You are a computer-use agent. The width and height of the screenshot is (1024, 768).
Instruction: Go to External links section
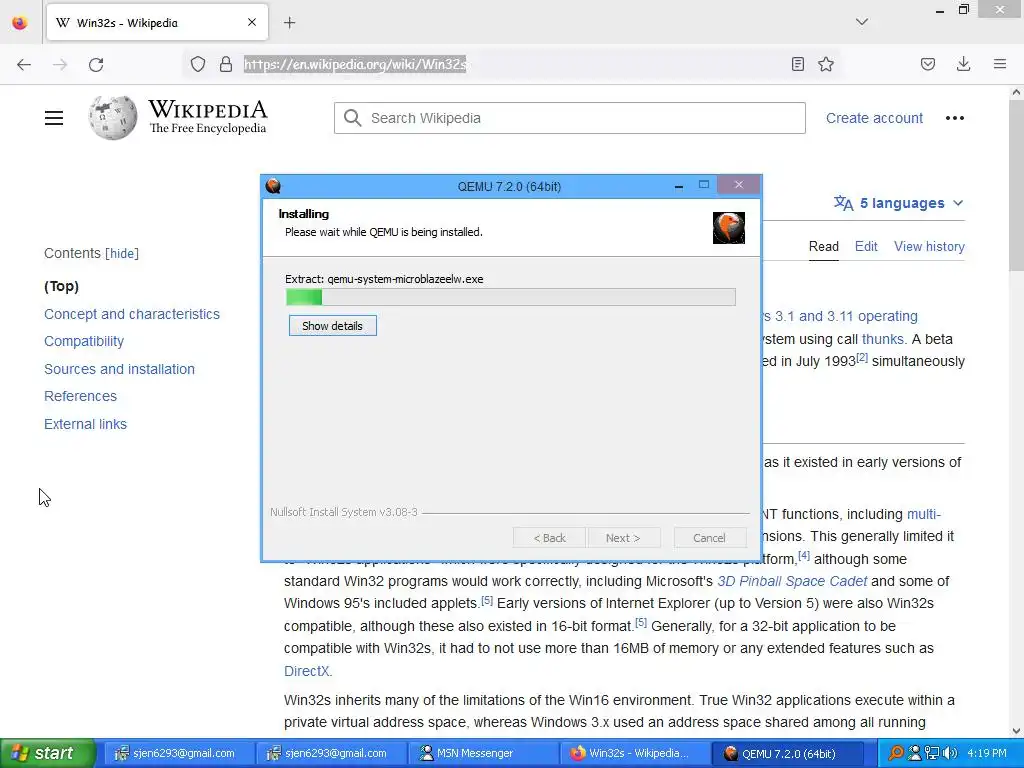coord(86,424)
